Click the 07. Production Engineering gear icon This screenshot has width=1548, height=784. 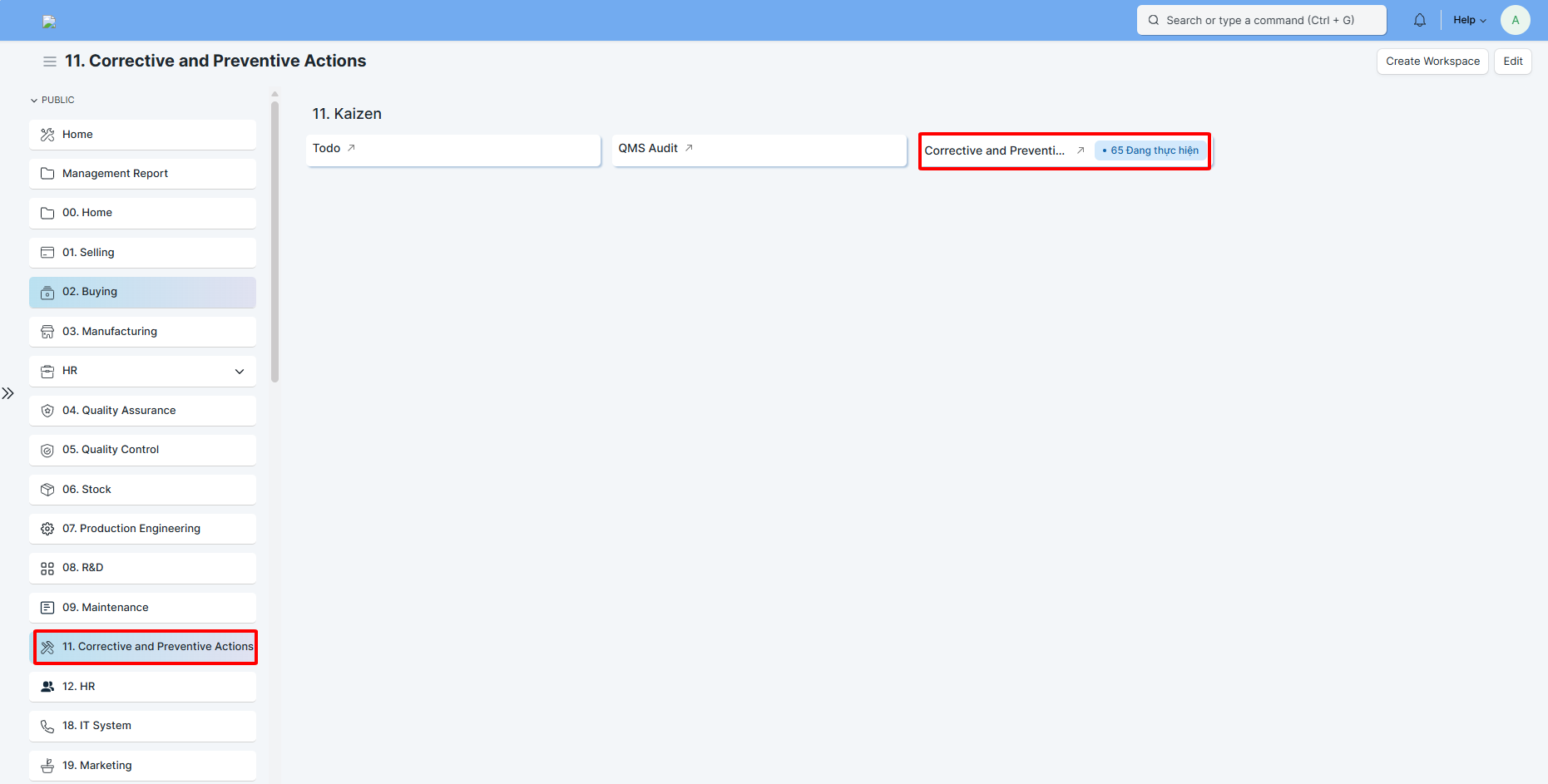click(x=47, y=529)
